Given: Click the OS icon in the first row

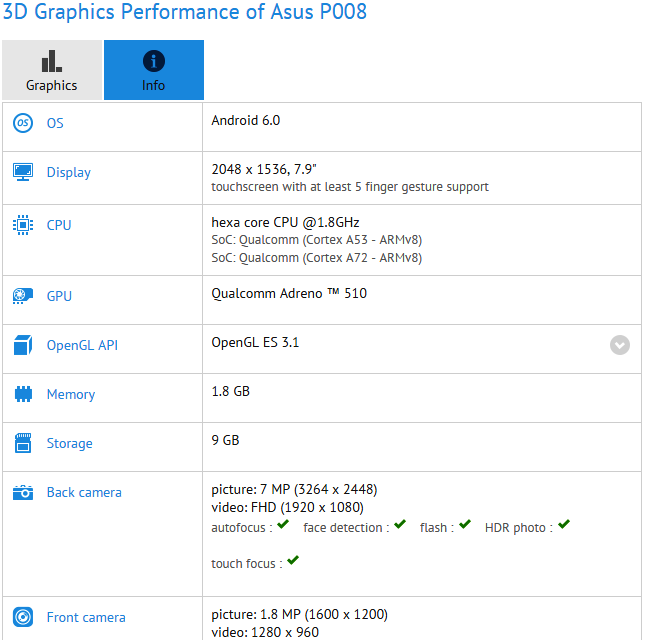Looking at the screenshot, I should pos(23,123).
